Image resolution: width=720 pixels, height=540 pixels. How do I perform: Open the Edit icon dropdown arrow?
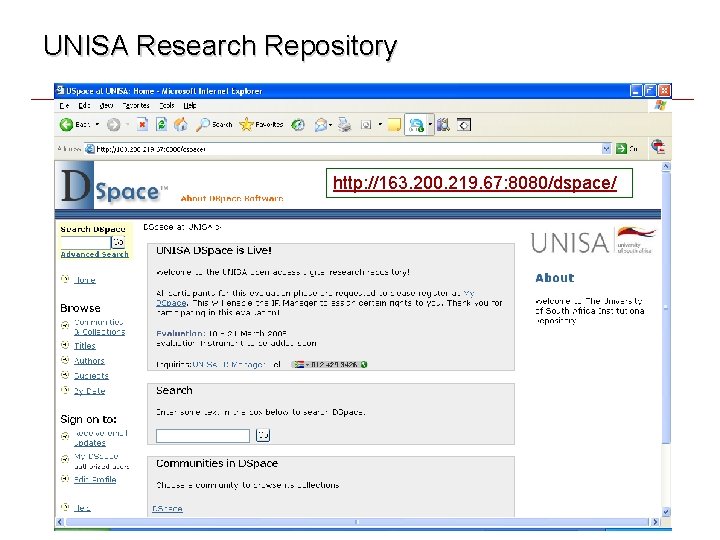point(380,124)
